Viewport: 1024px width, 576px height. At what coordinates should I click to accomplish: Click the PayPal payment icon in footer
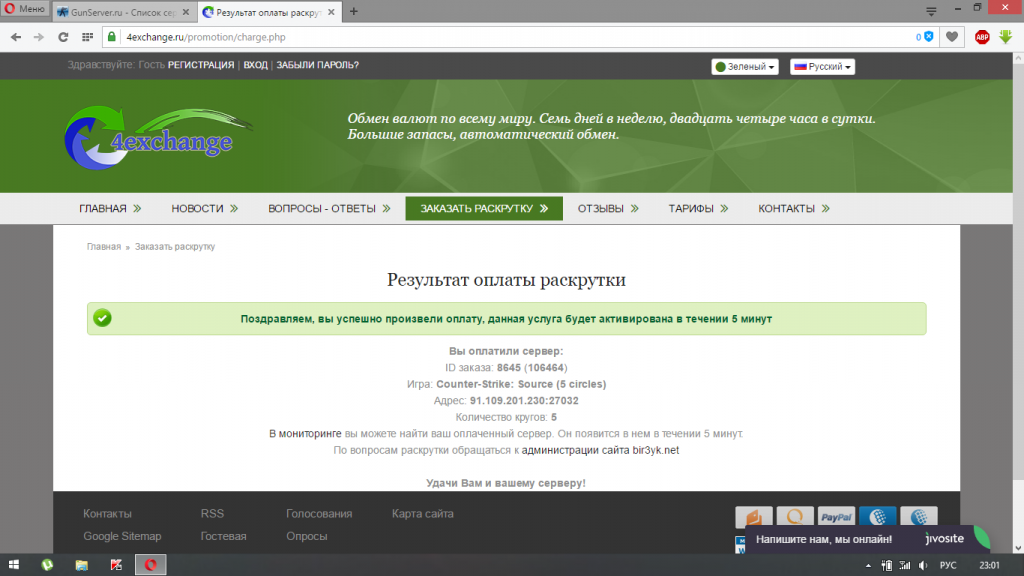[x=834, y=517]
